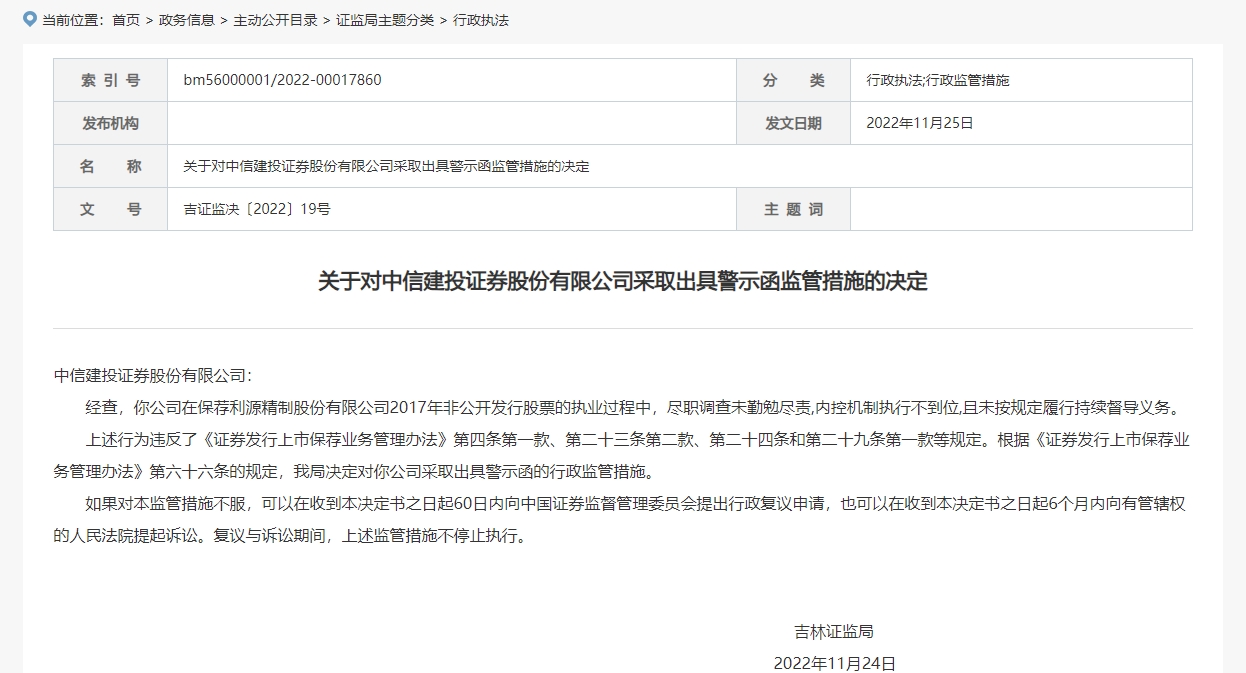Click the 索引号 label cell
Viewport: 1246px width, 673px height.
pyautogui.click(x=110, y=80)
